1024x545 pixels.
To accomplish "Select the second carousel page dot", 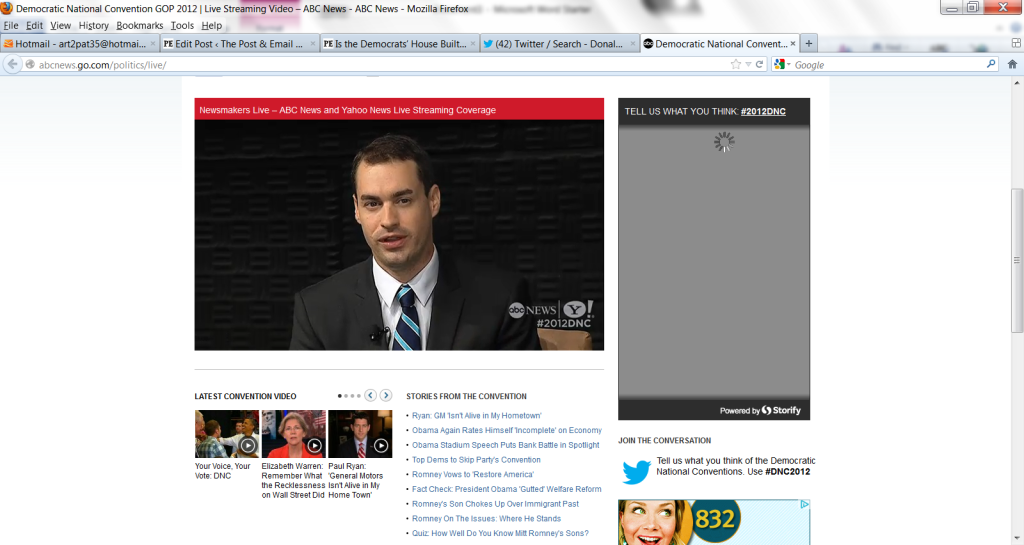I will [x=346, y=396].
